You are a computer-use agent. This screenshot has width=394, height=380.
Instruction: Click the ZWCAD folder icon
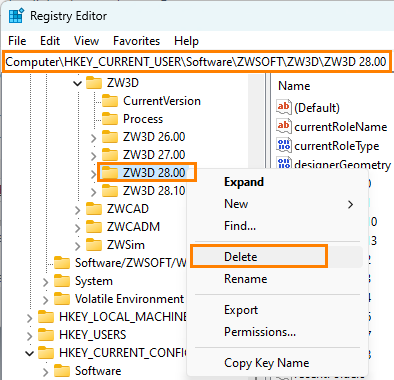point(94,209)
